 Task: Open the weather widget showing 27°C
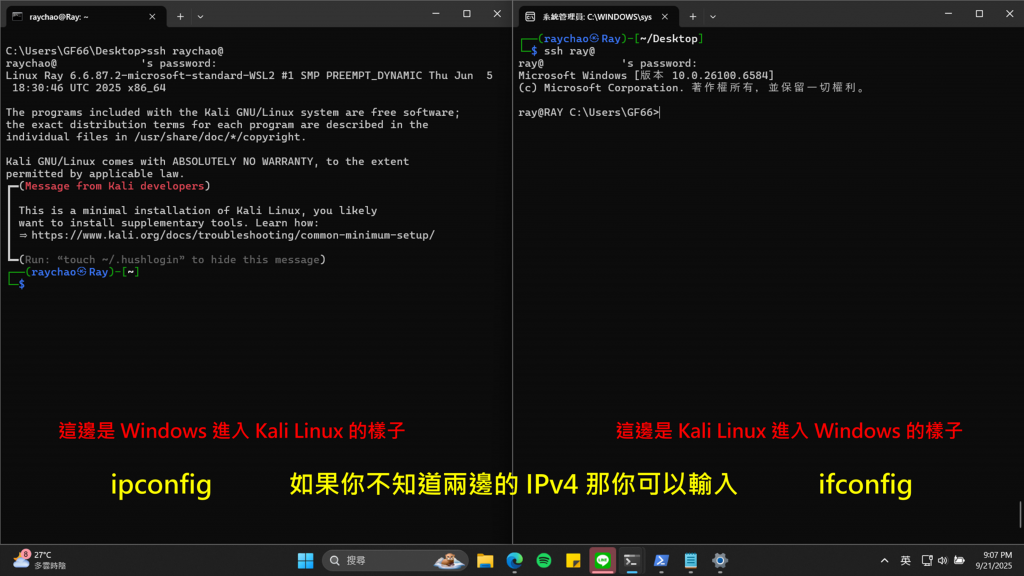click(39, 560)
